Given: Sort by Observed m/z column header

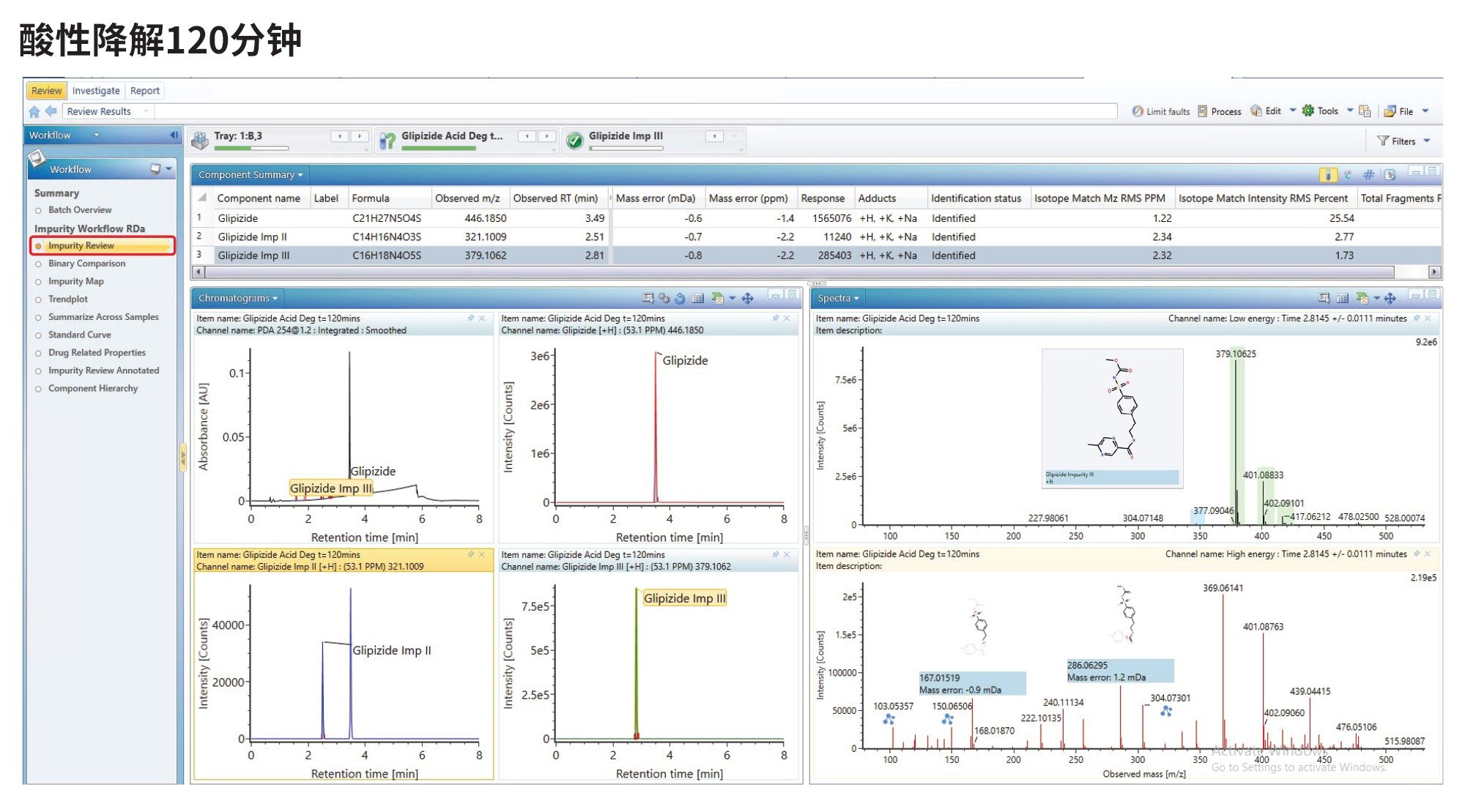Looking at the screenshot, I should 467,198.
